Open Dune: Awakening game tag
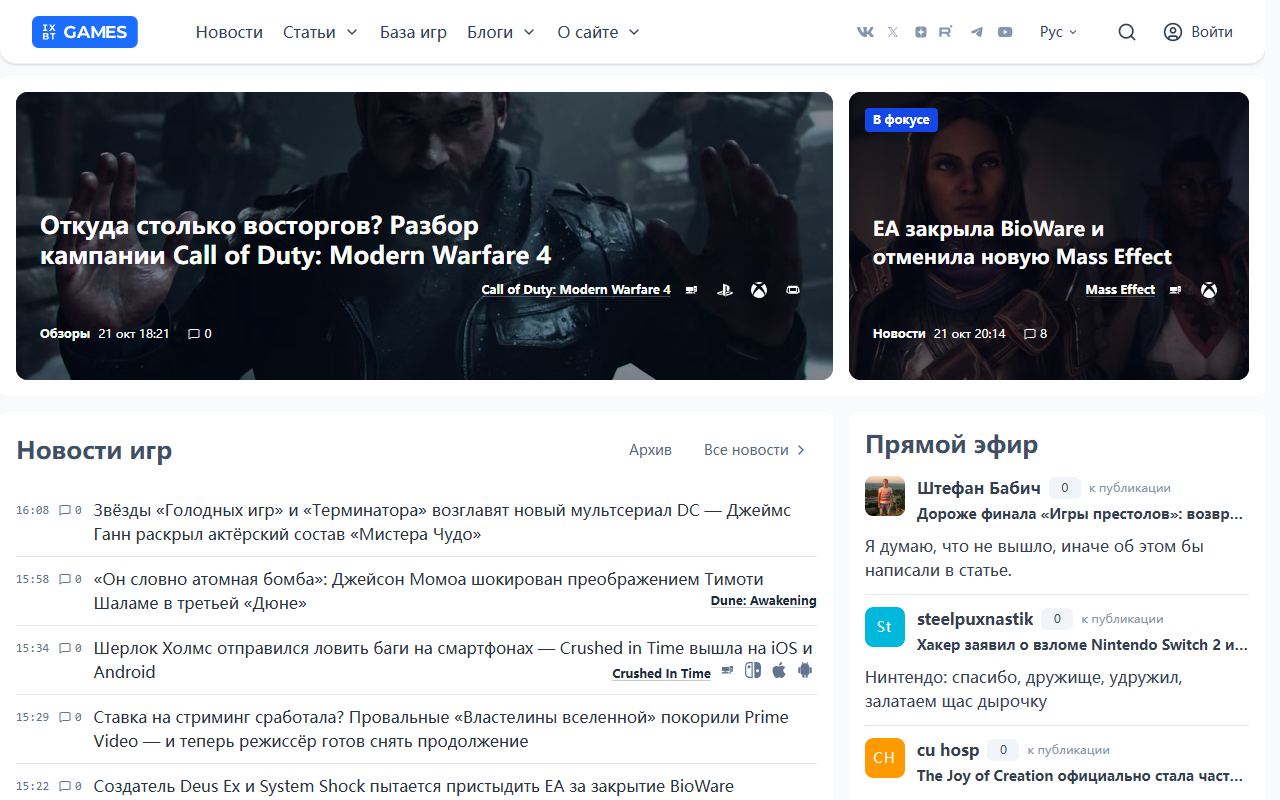 tap(763, 601)
